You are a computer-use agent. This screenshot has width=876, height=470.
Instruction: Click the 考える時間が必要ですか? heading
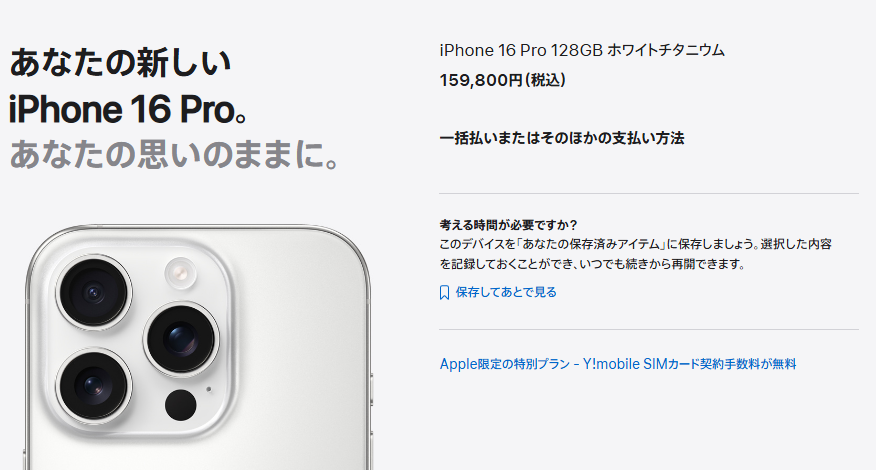coord(508,225)
